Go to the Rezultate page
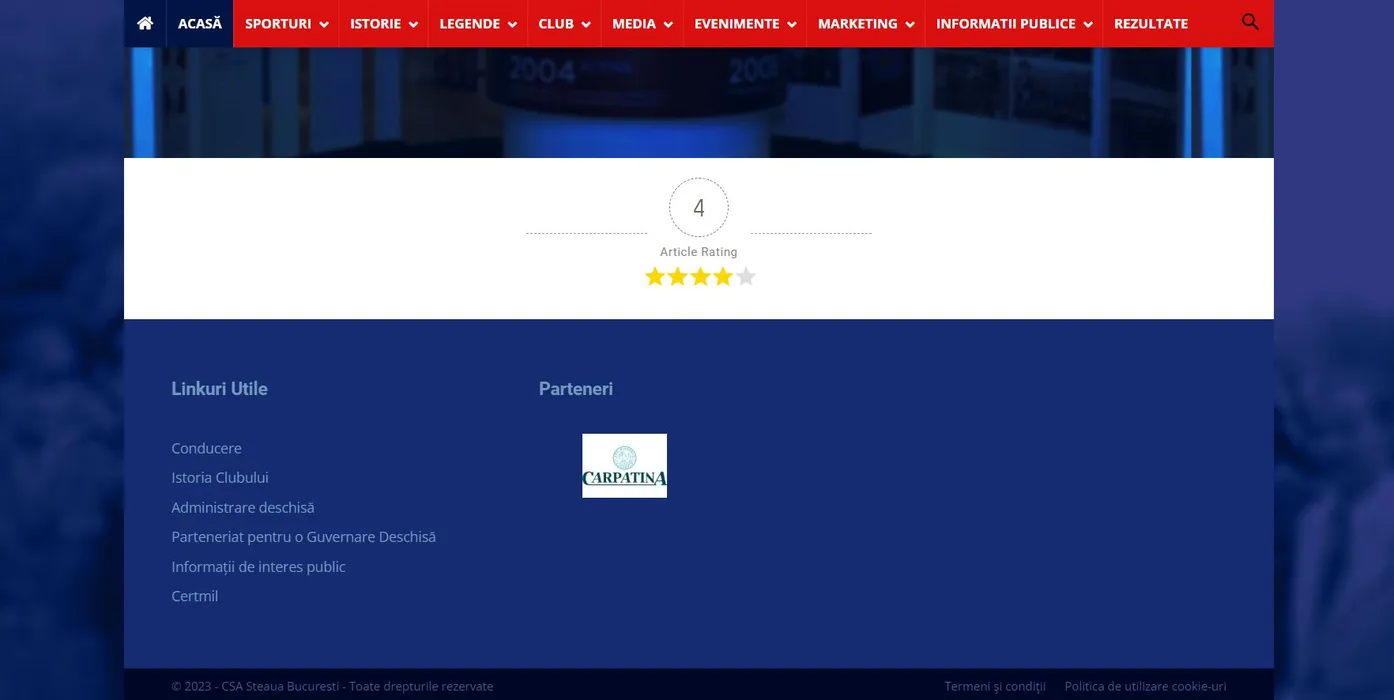1394x700 pixels. [1151, 24]
